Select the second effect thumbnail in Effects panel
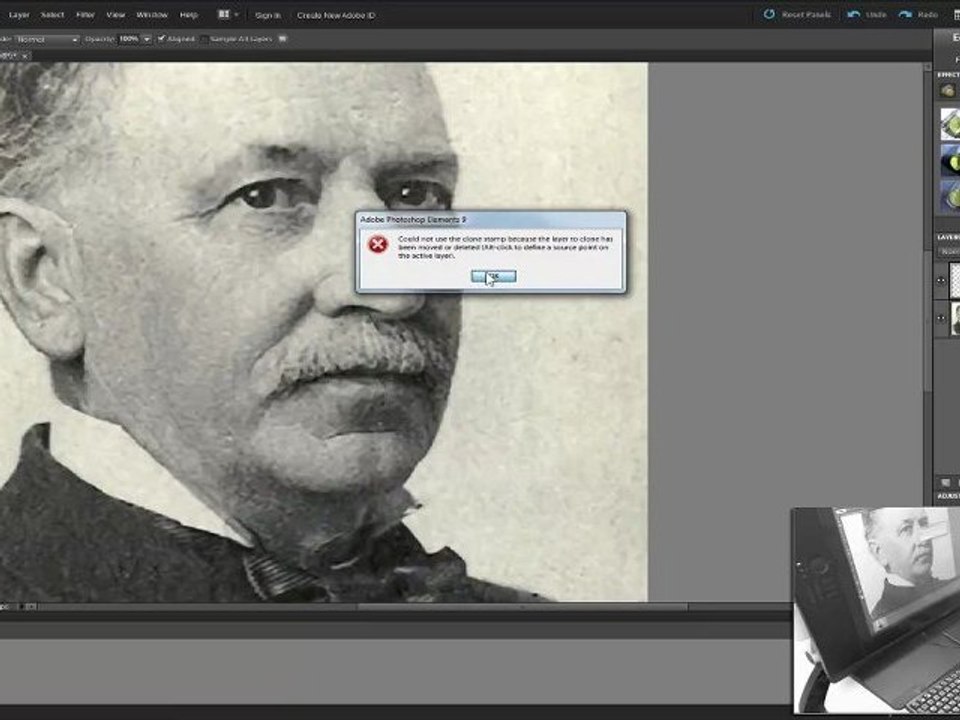The image size is (960, 720). pyautogui.click(x=951, y=161)
